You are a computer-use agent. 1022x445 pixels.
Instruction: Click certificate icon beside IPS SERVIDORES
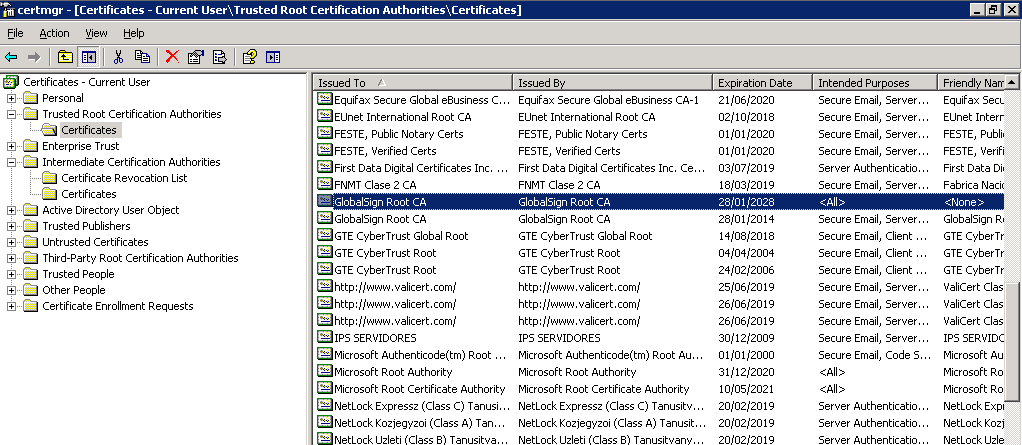tap(325, 337)
